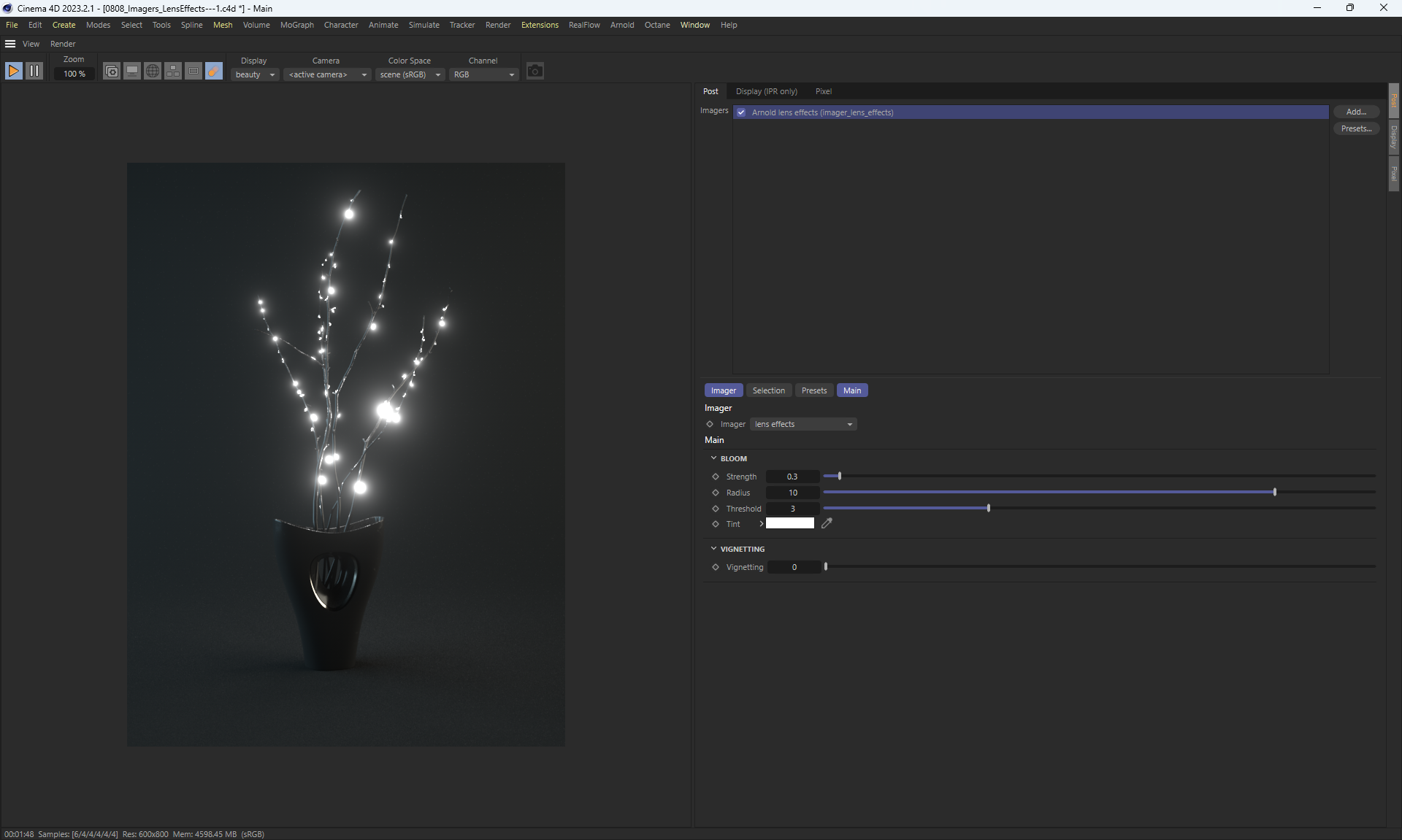Click the save snapshot camera icon
The width and height of the screenshot is (1402, 840).
click(535, 71)
